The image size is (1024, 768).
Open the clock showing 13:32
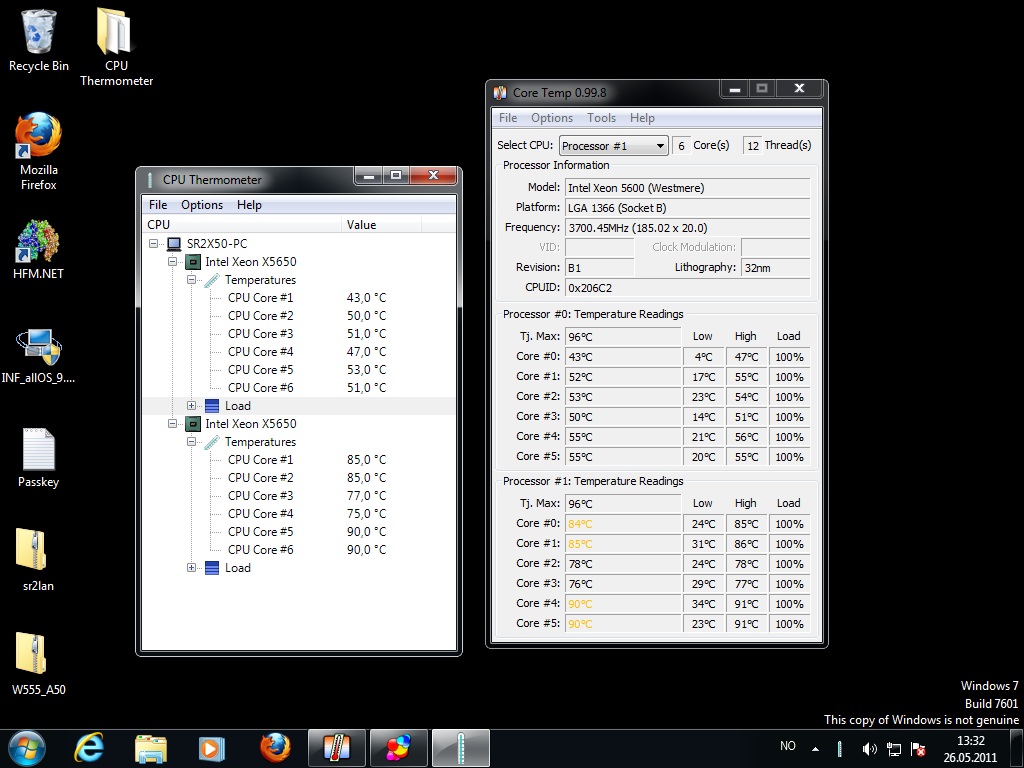(970, 749)
